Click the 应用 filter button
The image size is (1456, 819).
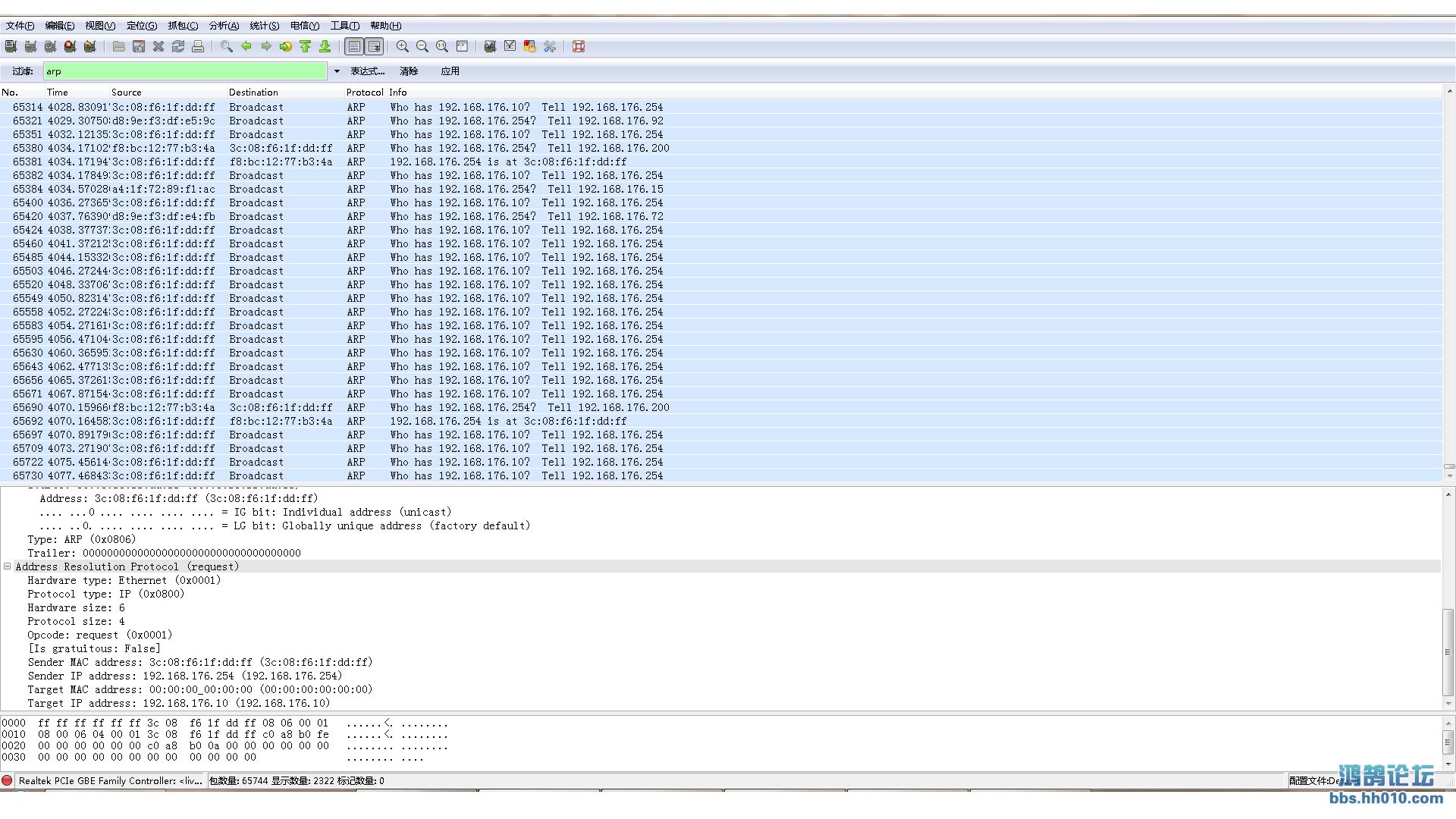(x=450, y=71)
